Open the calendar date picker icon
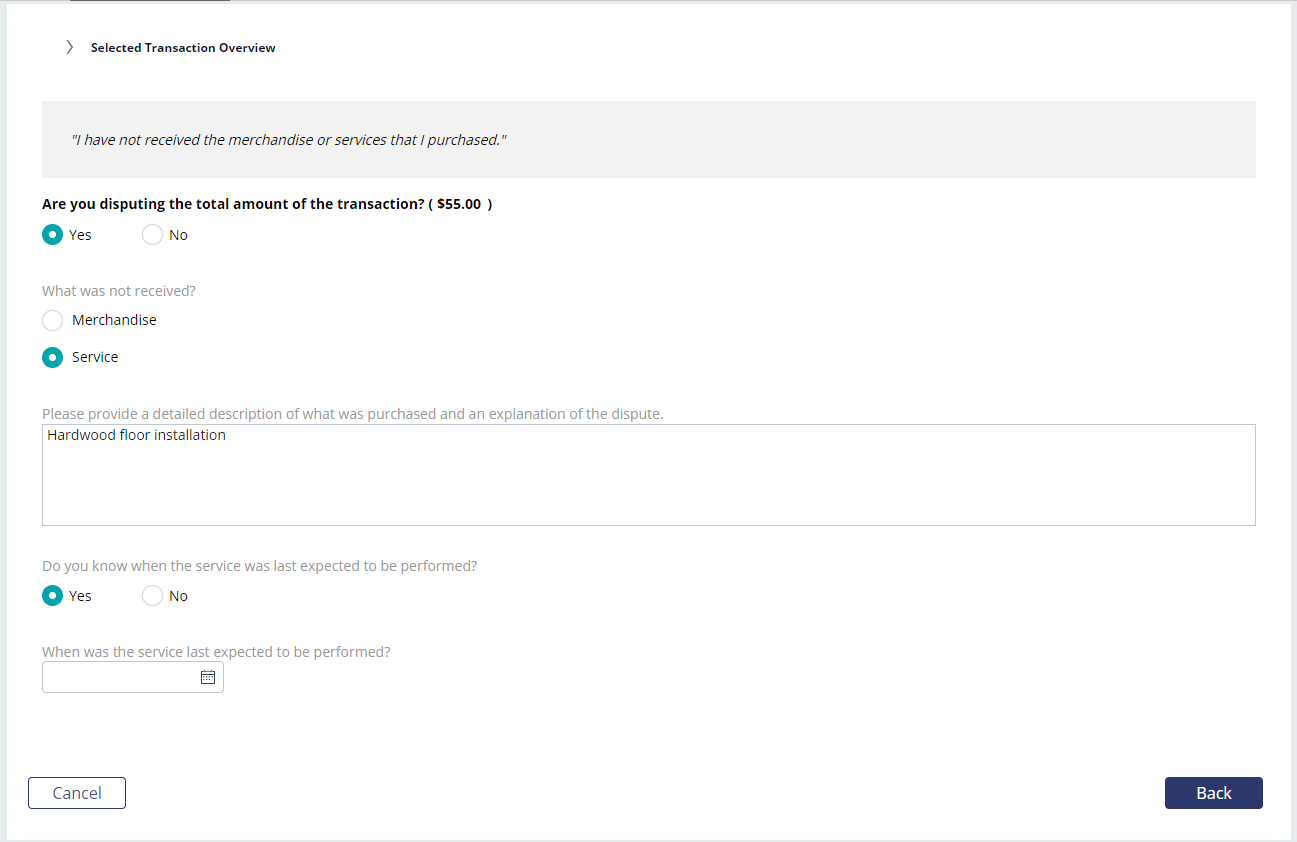Viewport: 1297px width, 842px height. [208, 677]
